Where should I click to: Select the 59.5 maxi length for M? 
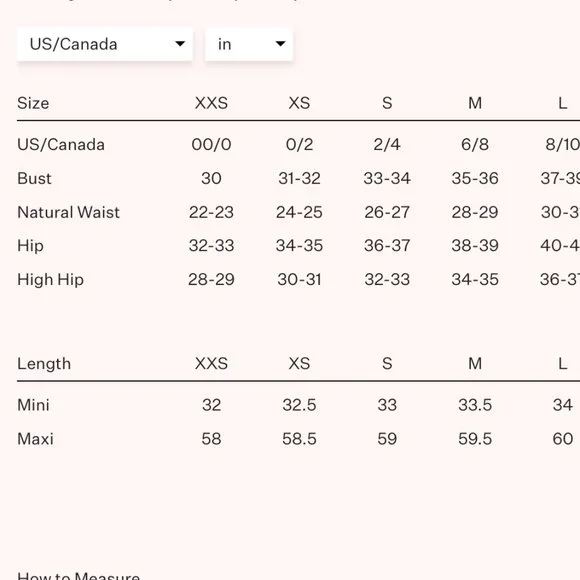pos(475,439)
